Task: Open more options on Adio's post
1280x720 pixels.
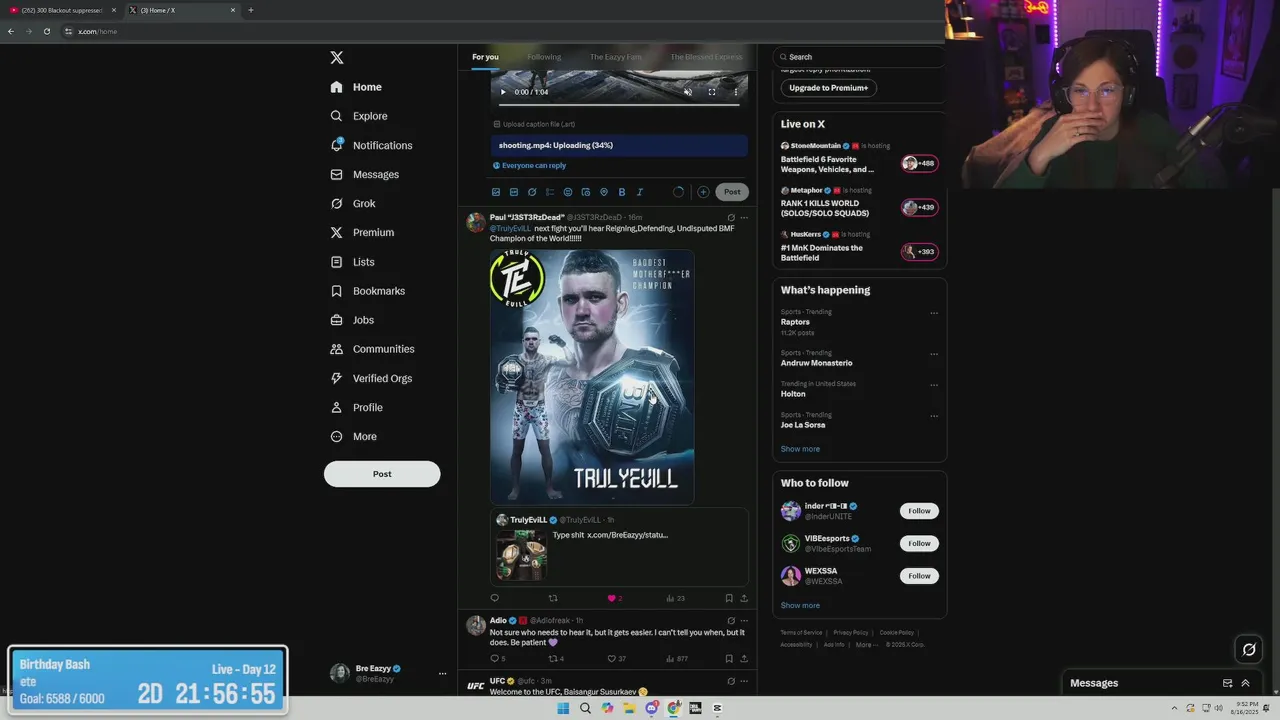Action: click(744, 620)
